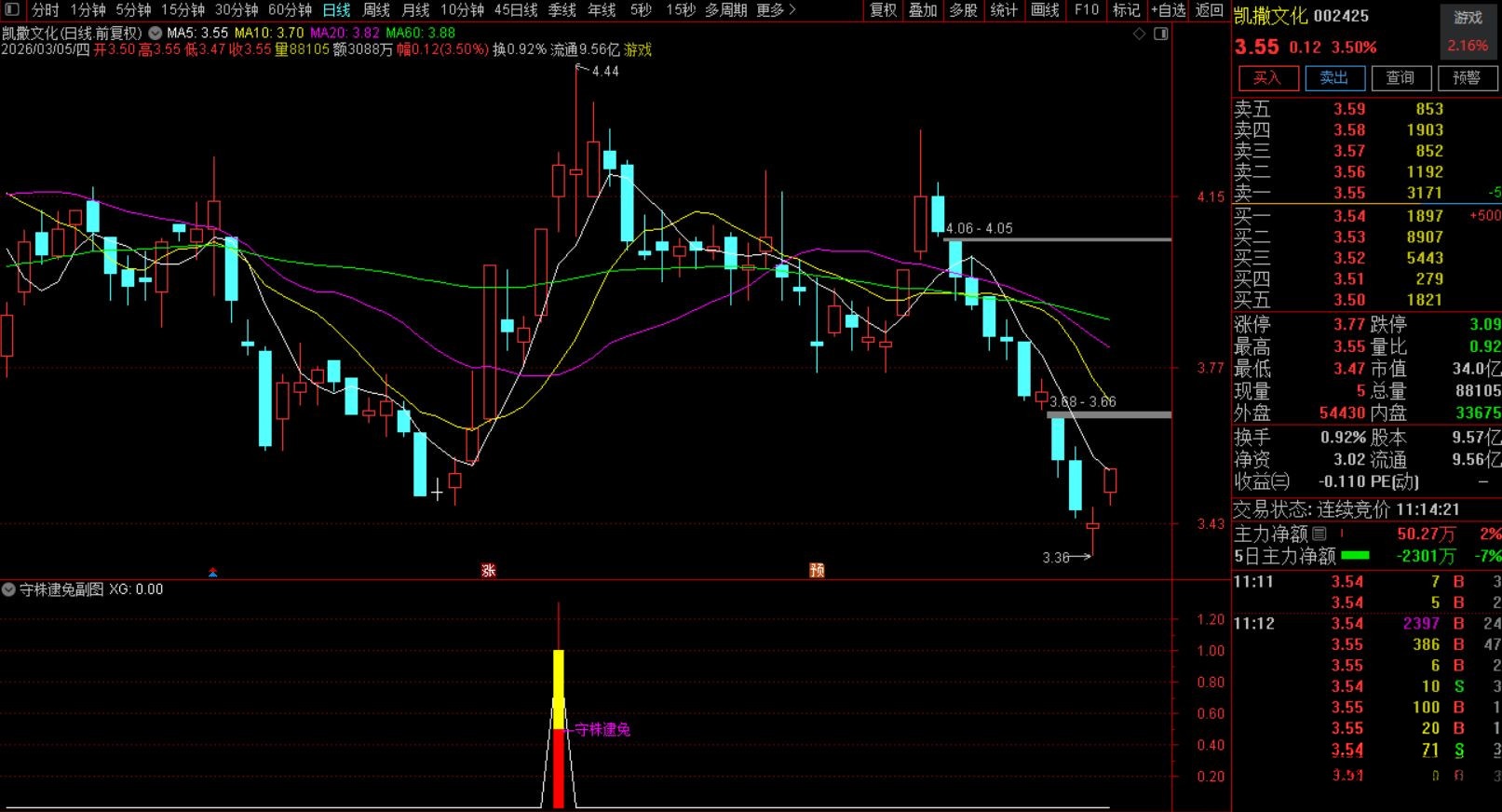The height and width of the screenshot is (812, 1502).
Task: Switch to the 周线 weekly tab
Action: click(x=376, y=9)
